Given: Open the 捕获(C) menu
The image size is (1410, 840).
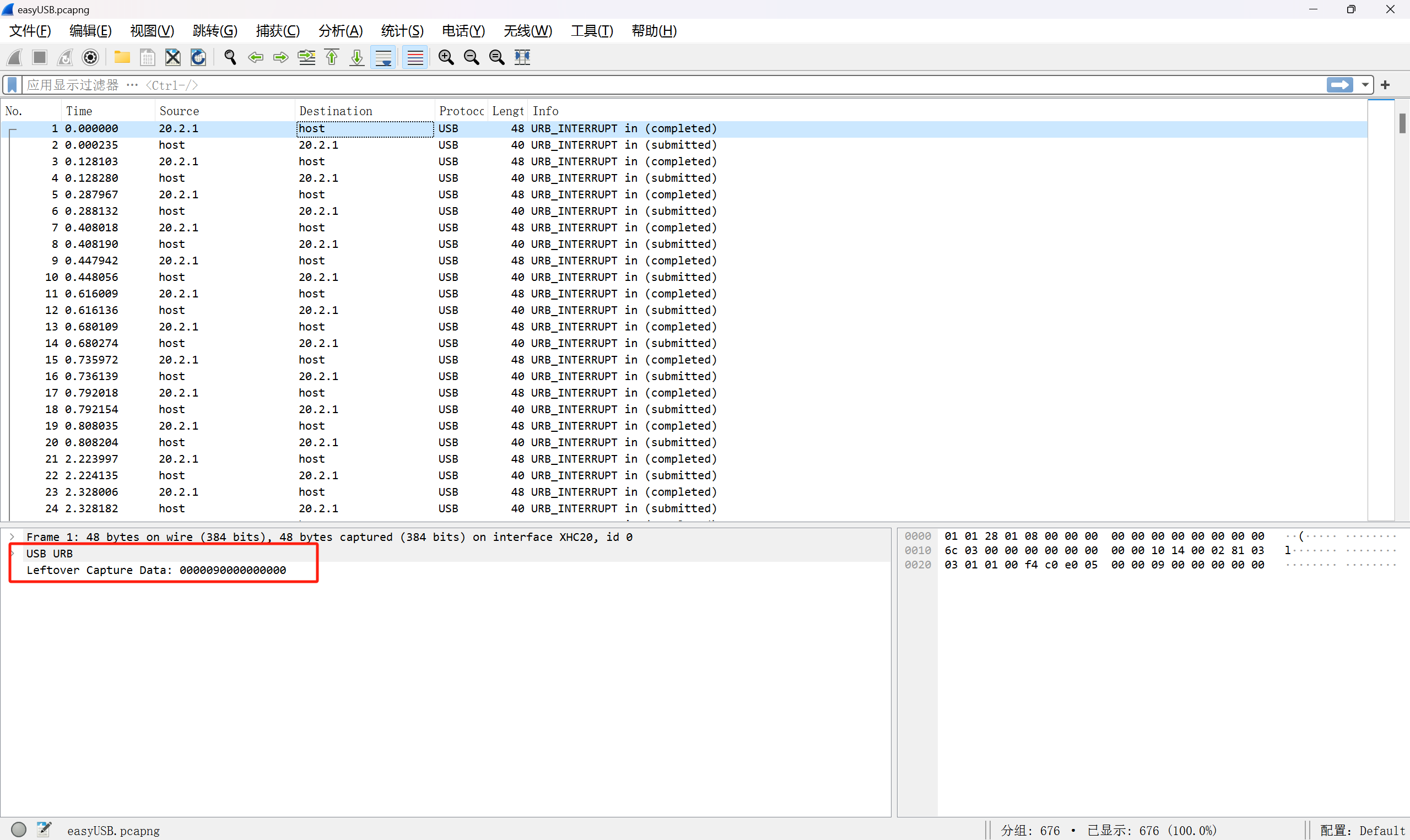Looking at the screenshot, I should point(278,31).
